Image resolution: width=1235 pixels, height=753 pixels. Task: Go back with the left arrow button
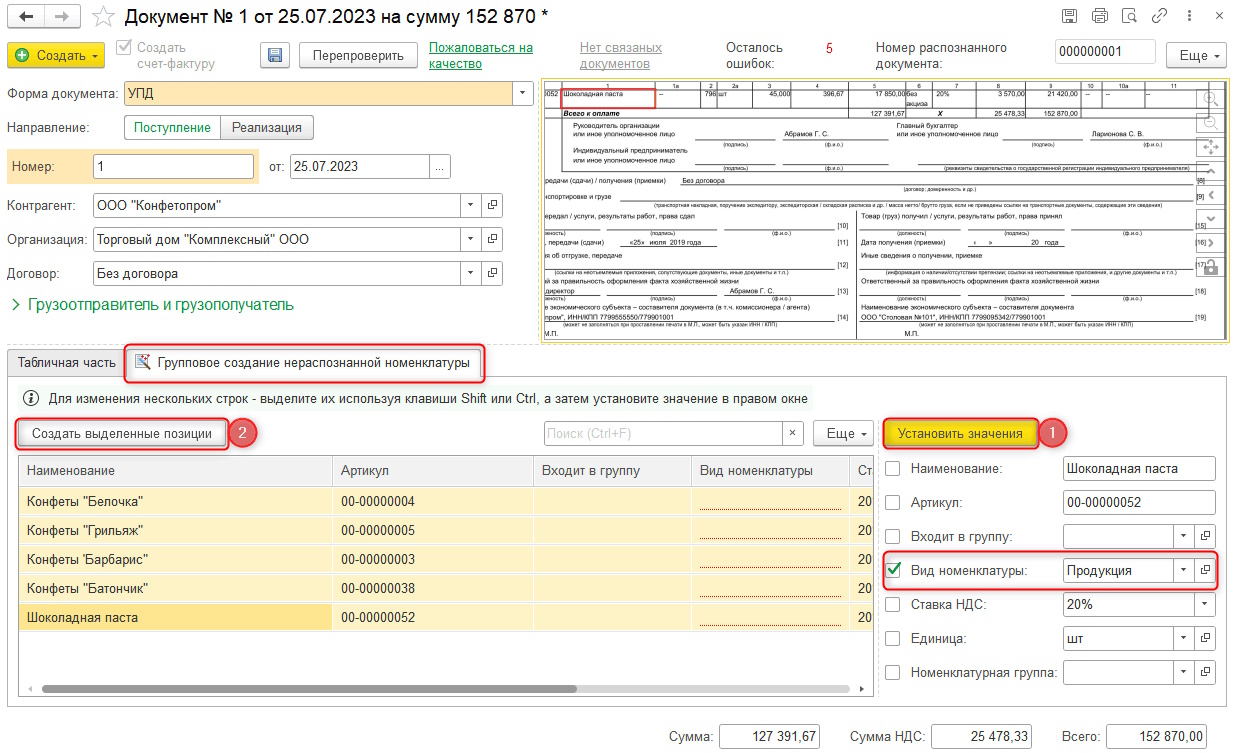[25, 16]
